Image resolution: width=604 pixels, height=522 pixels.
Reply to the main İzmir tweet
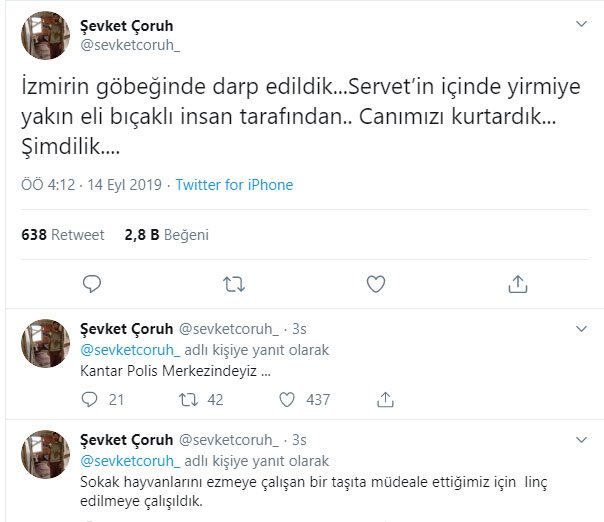pos(92,284)
